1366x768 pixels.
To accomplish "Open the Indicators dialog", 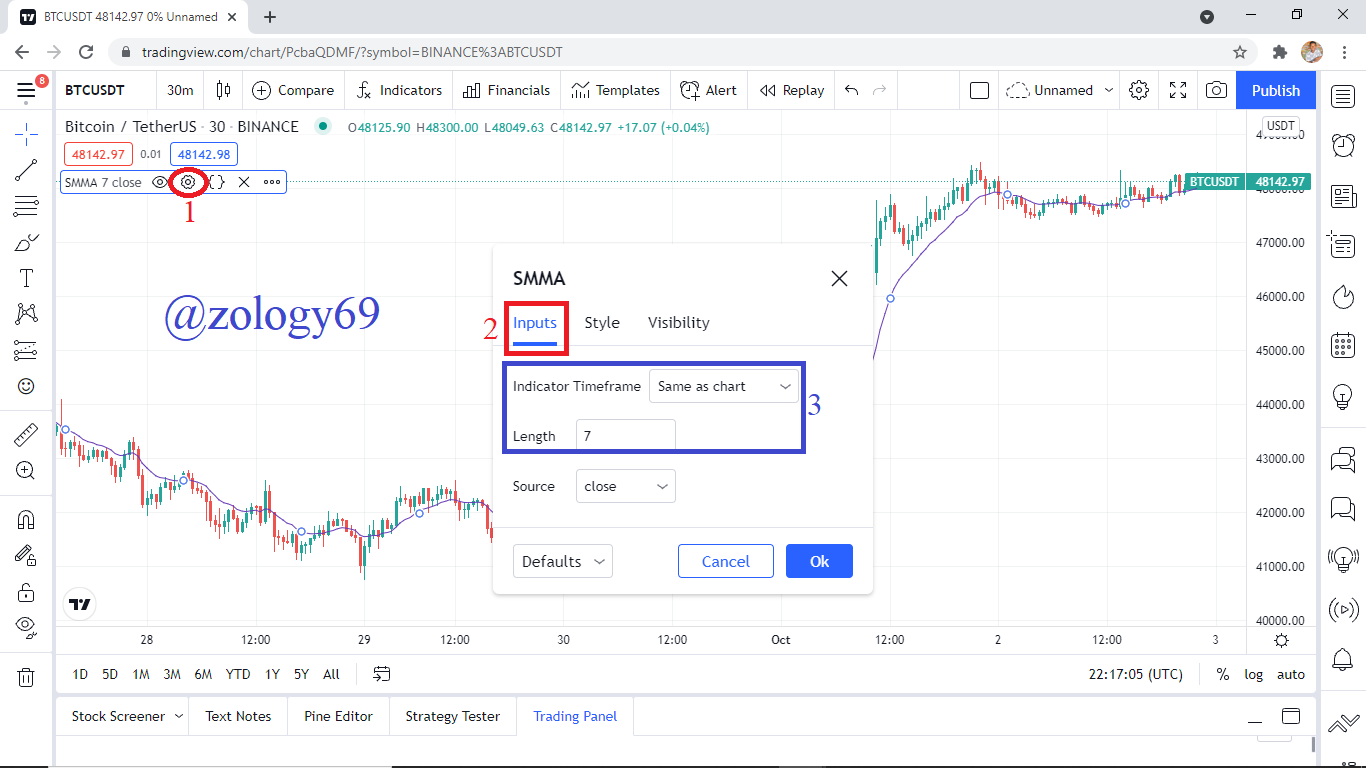I will coord(399,90).
